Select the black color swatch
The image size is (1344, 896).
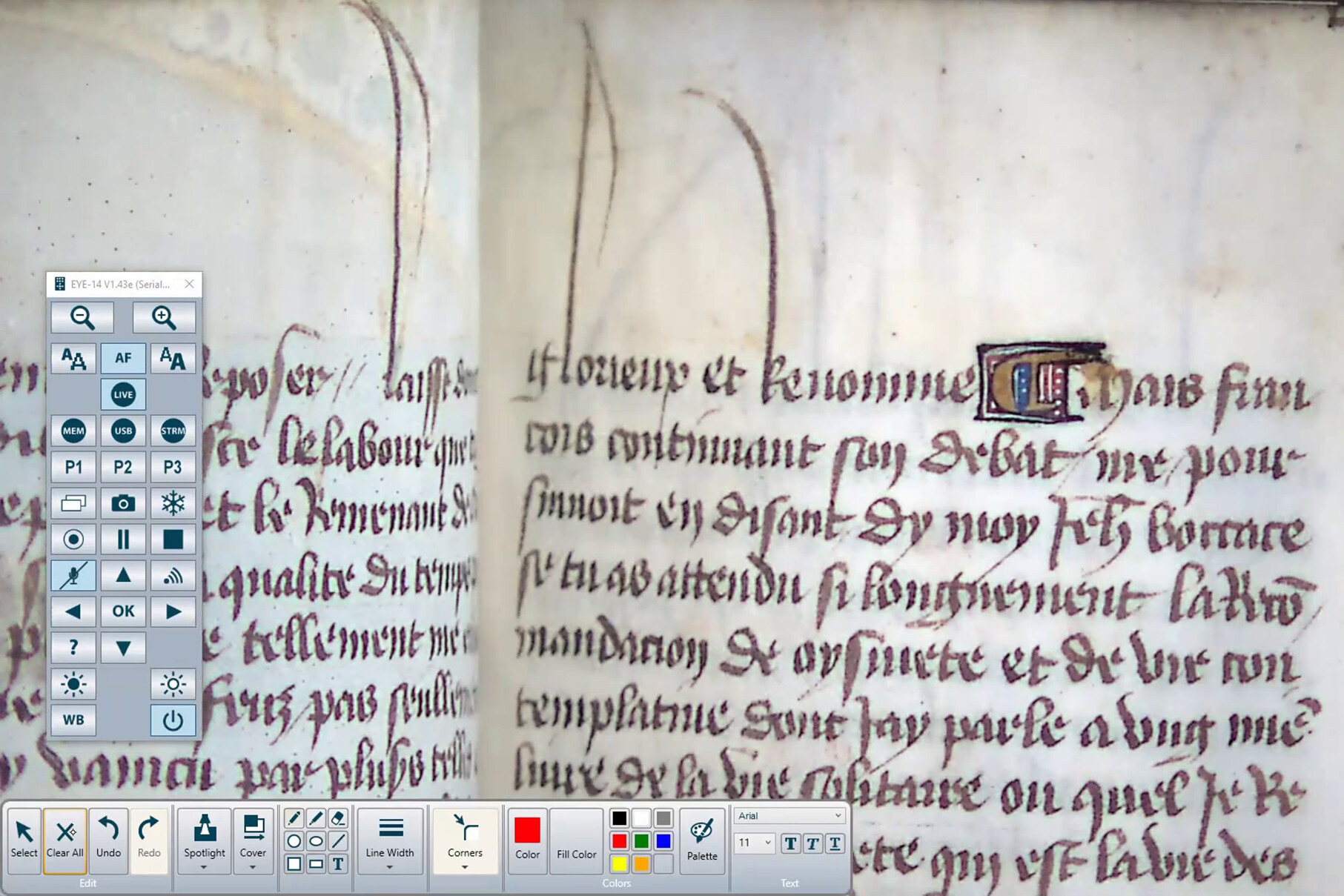(x=620, y=818)
